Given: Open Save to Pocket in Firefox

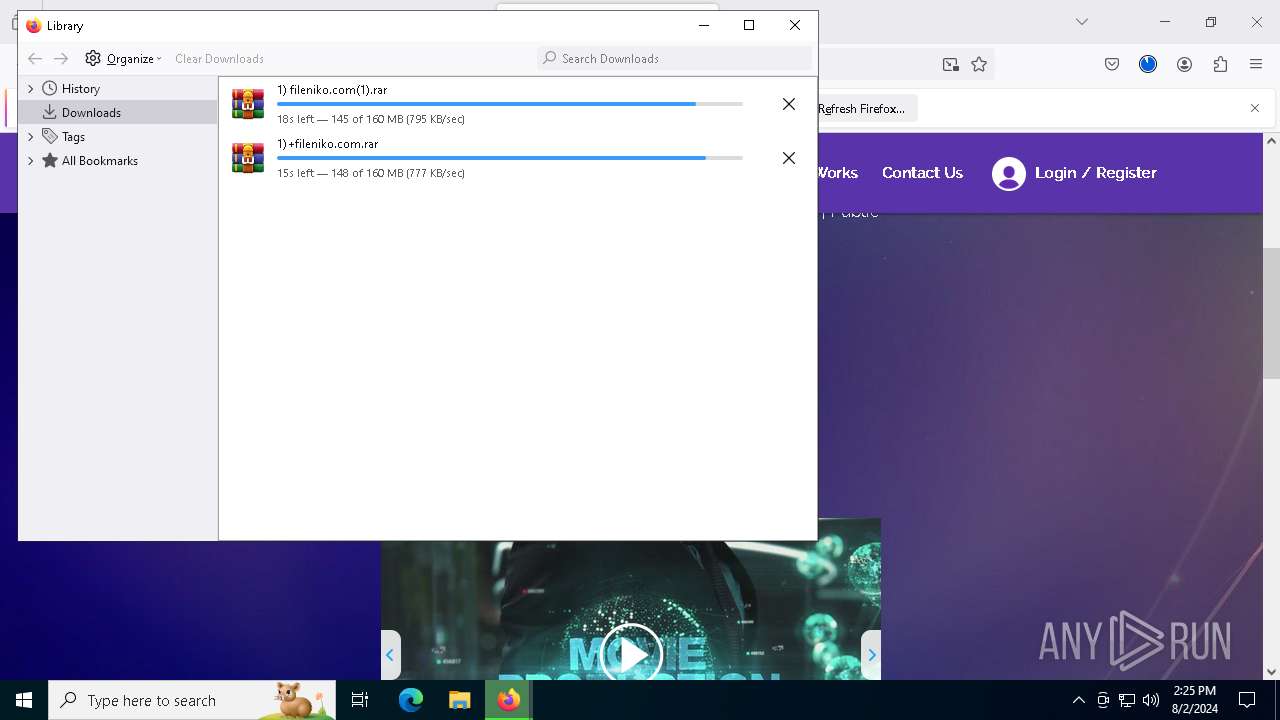Looking at the screenshot, I should coord(1112,64).
